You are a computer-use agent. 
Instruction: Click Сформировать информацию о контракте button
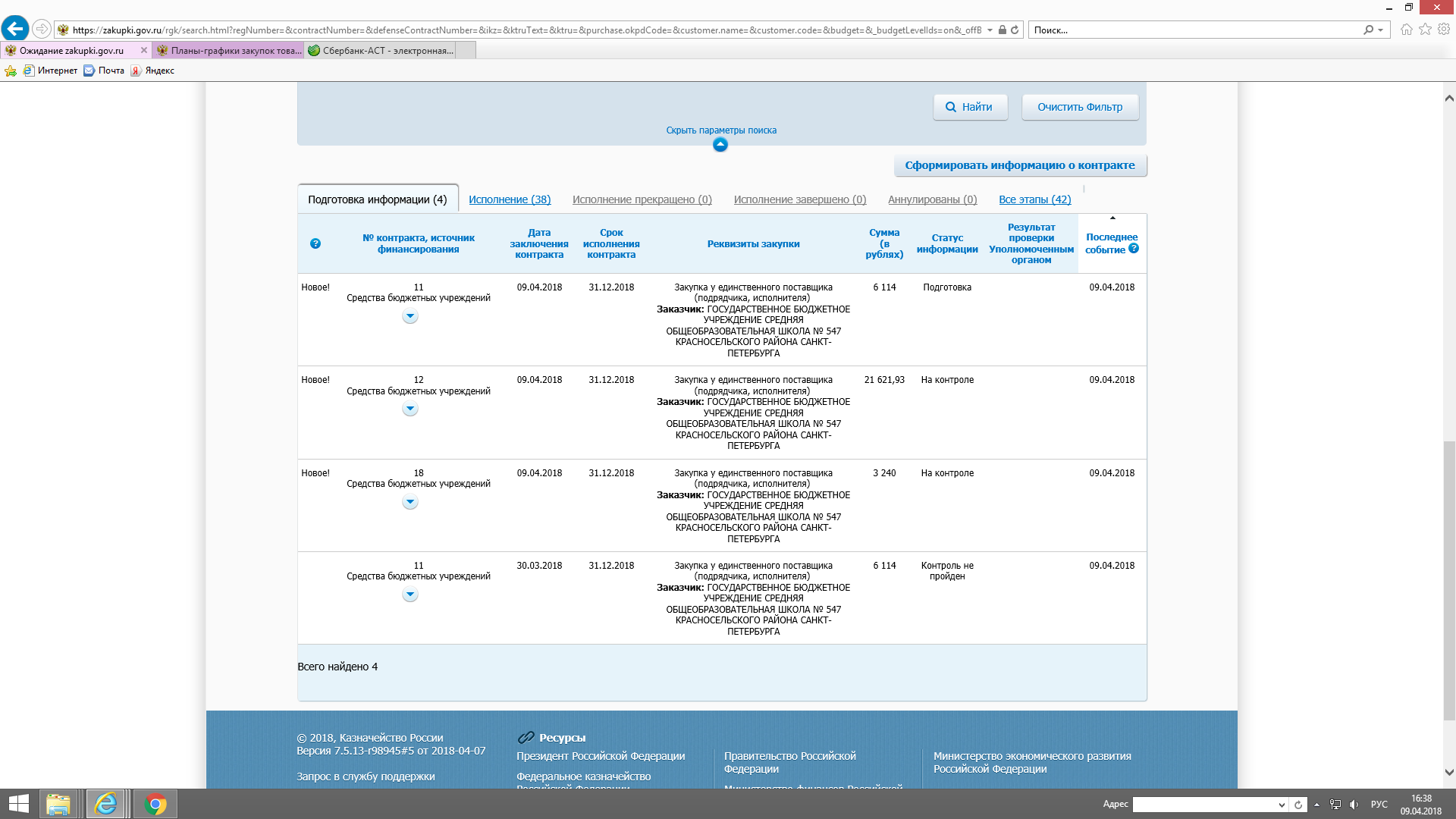pos(1020,165)
